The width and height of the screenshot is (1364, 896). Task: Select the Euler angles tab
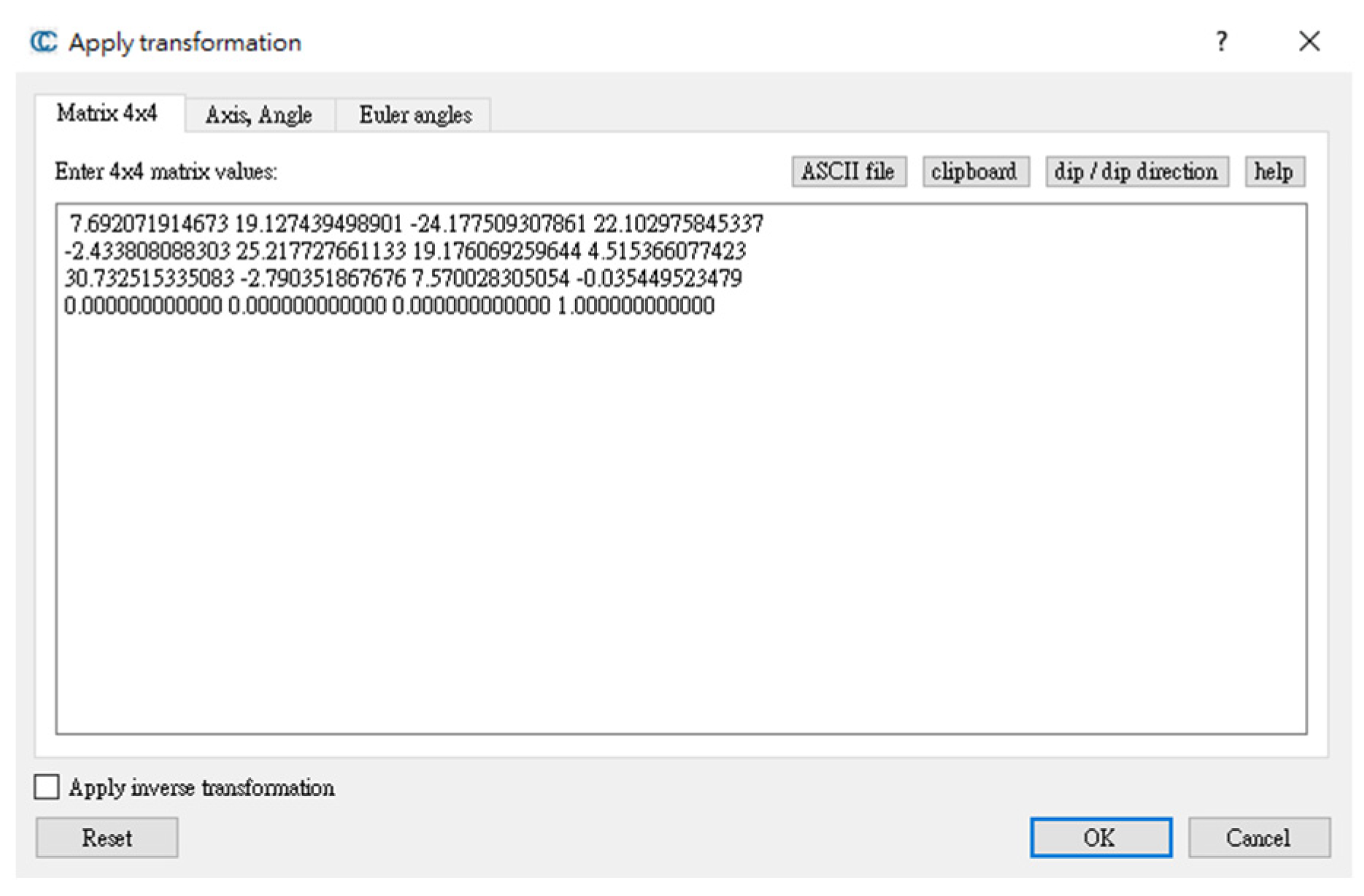pyautogui.click(x=415, y=115)
